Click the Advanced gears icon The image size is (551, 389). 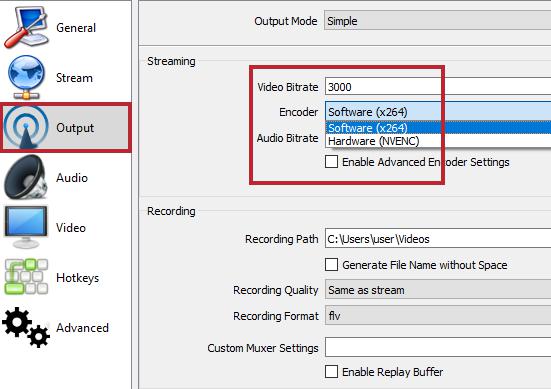pos(26,328)
